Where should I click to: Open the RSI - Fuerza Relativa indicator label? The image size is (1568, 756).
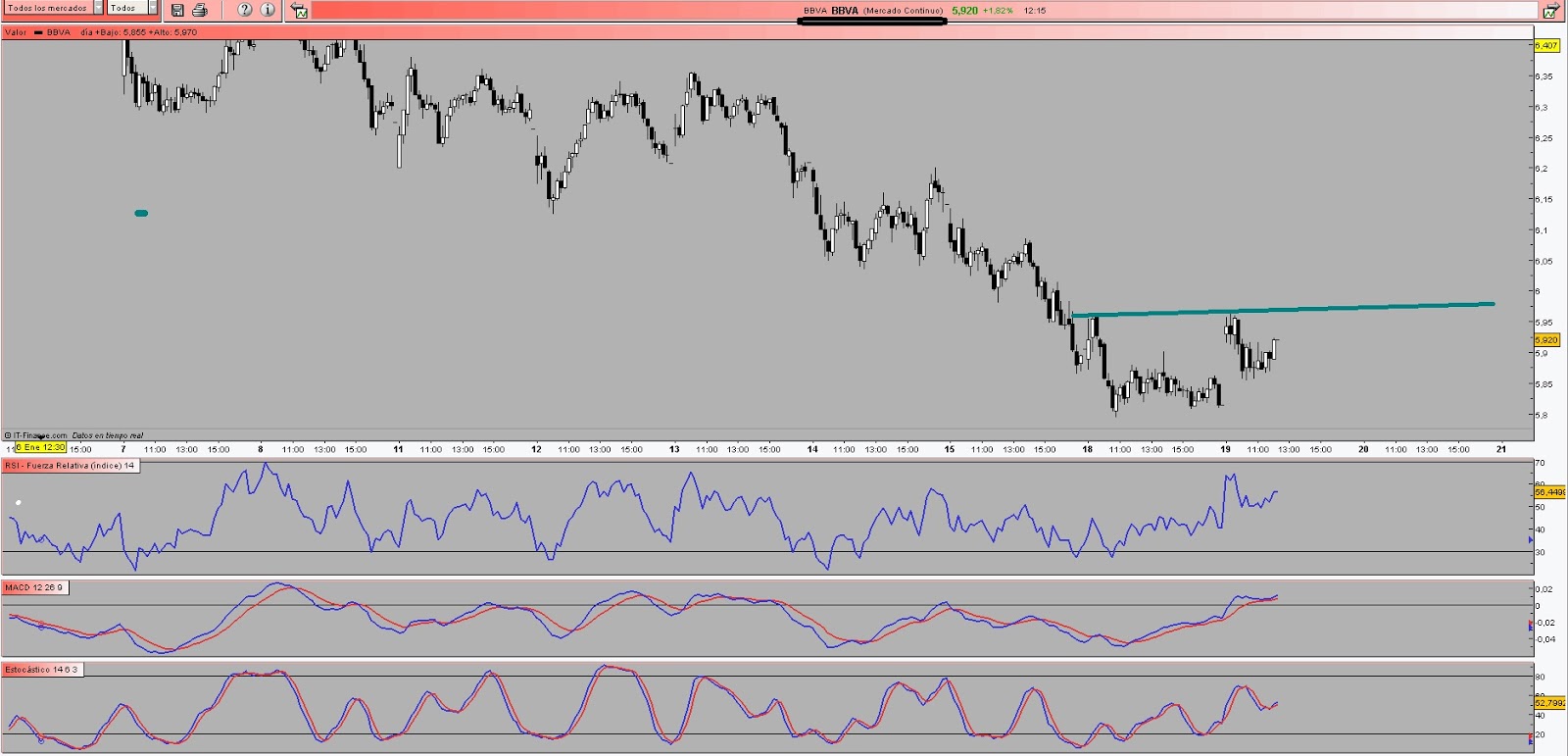(71, 466)
